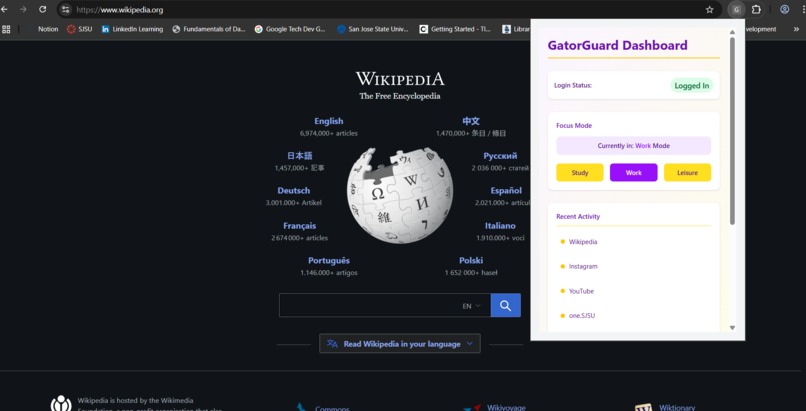Open the 日本語 Wikipedia link
Image resolution: width=806 pixels, height=411 pixels.
point(299,156)
